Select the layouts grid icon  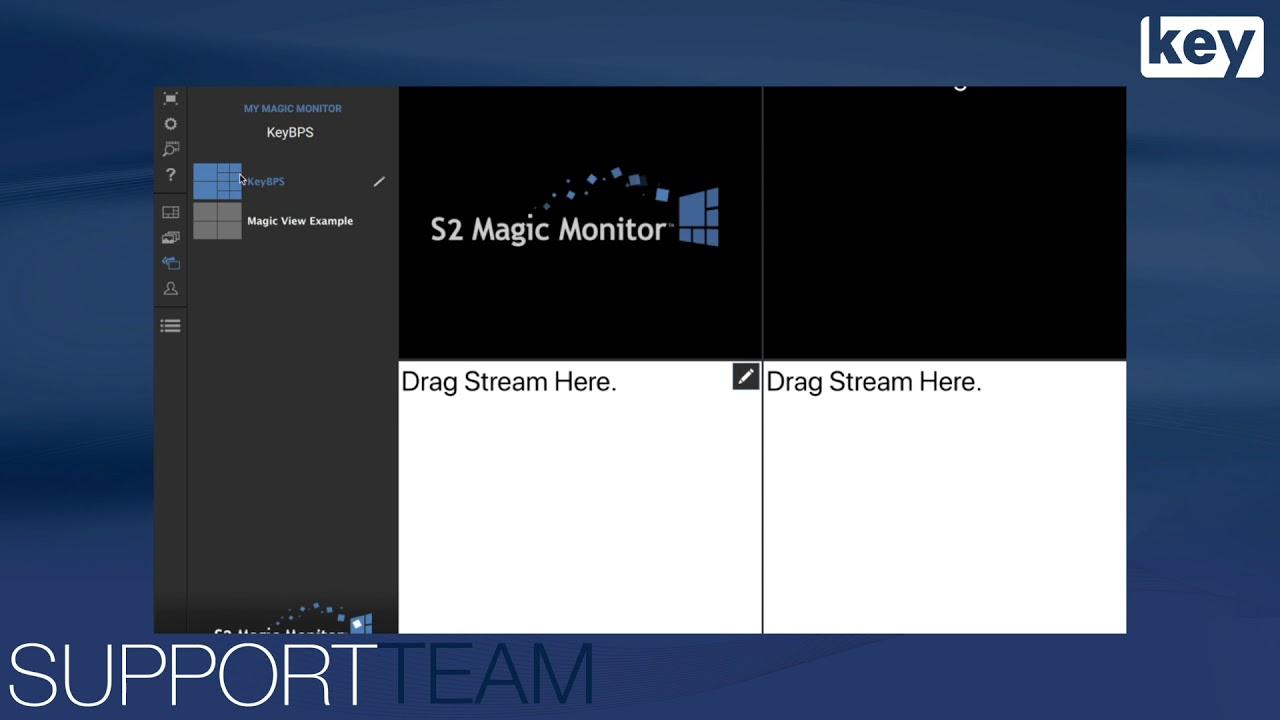(x=171, y=212)
